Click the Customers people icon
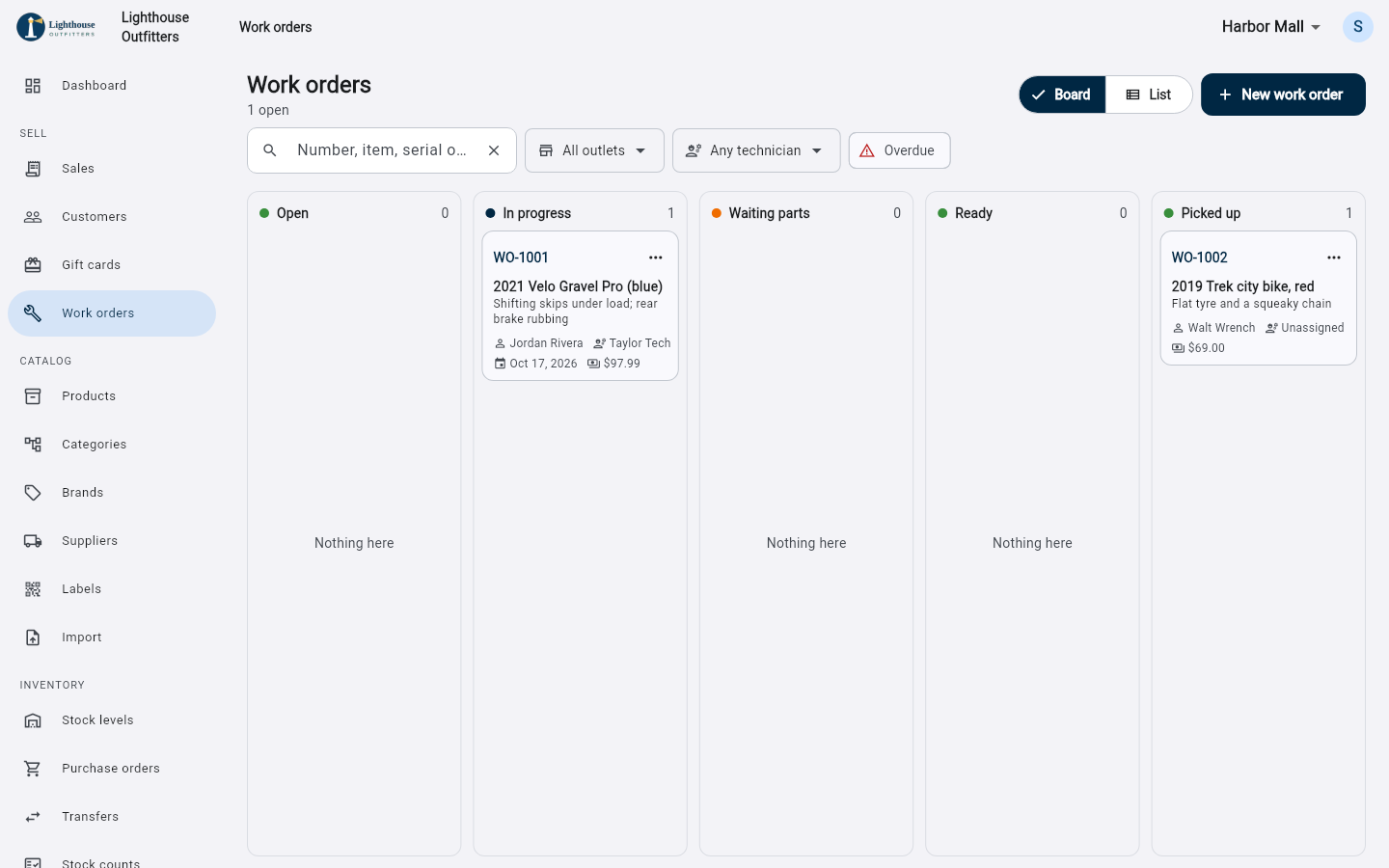 coord(33,217)
